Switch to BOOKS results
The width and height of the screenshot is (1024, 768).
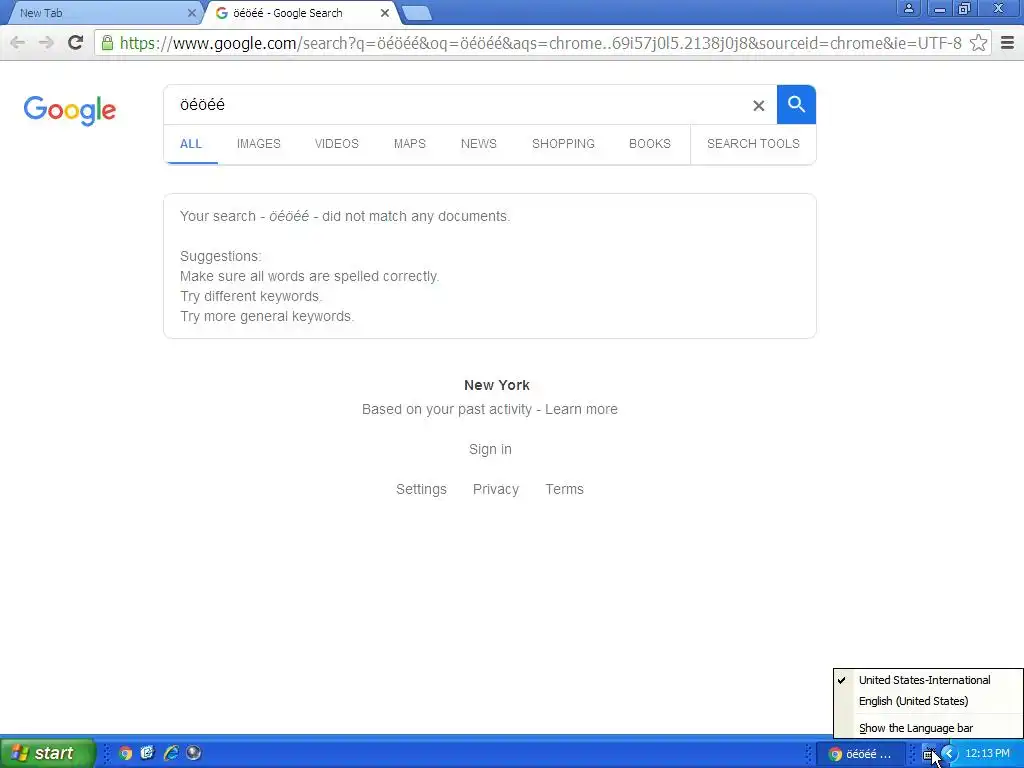[x=650, y=144]
